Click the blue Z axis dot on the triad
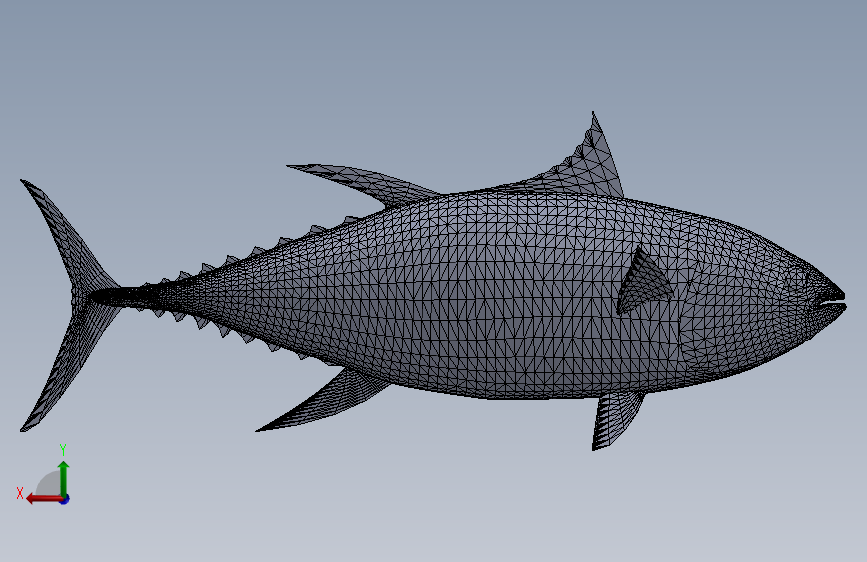This screenshot has width=867, height=562. click(65, 500)
